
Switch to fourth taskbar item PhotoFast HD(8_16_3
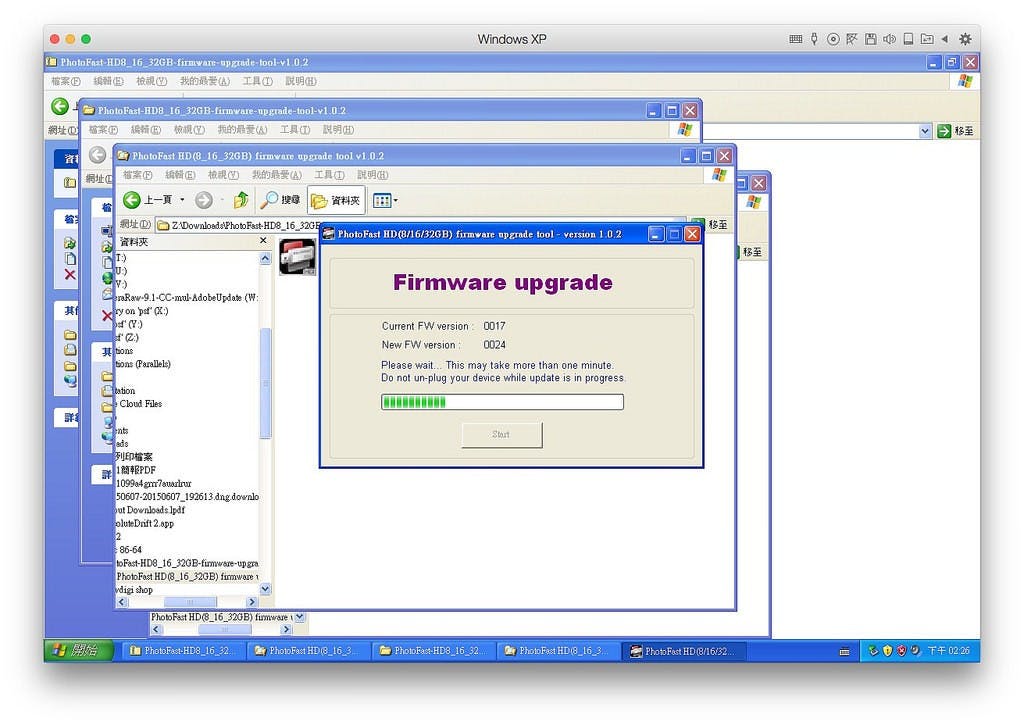pos(557,651)
